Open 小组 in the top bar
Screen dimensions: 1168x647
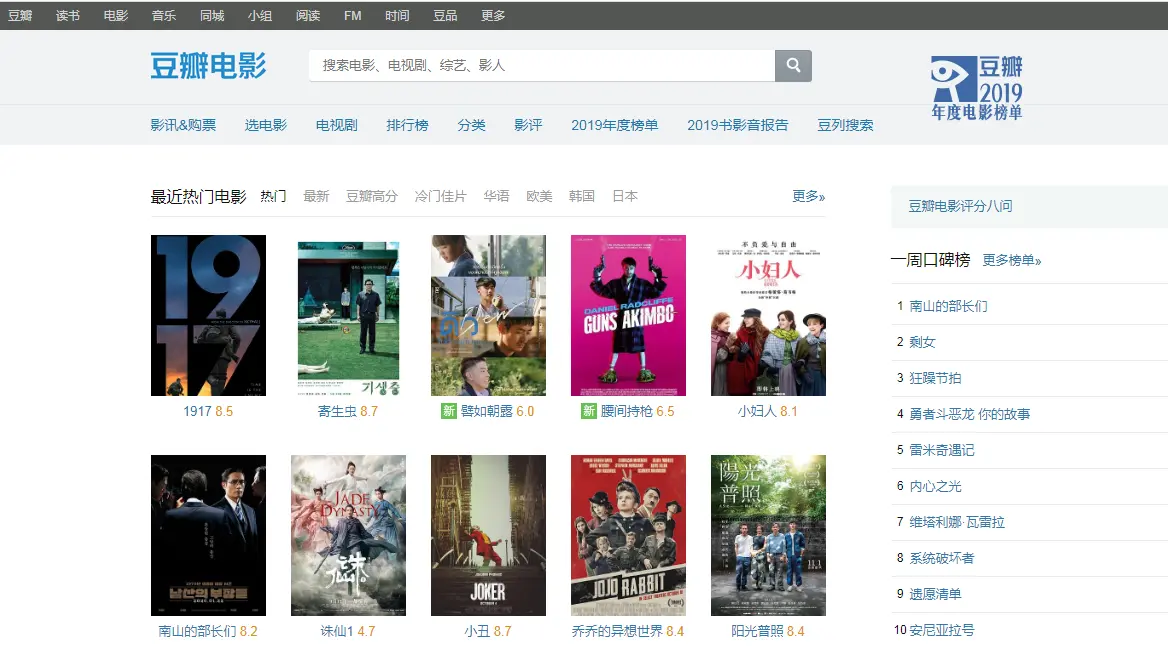click(260, 16)
